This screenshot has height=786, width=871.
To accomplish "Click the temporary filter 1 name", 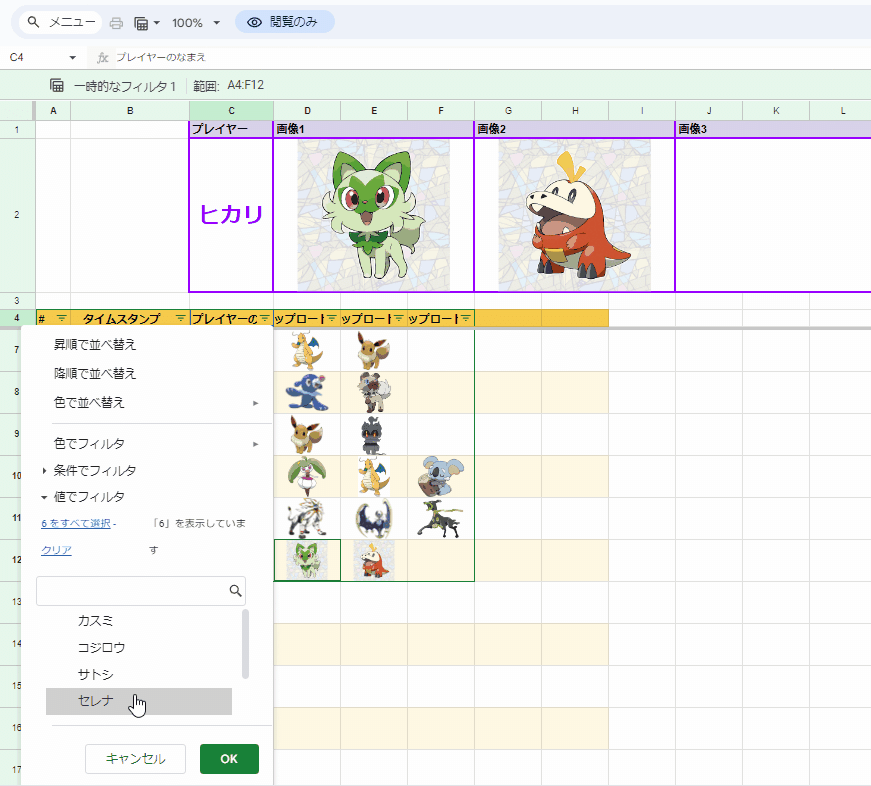I will point(125,86).
